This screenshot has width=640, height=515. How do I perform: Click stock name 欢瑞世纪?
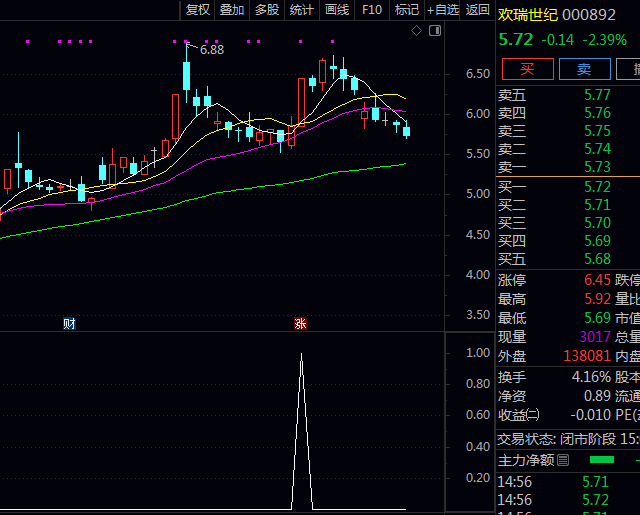[527, 15]
